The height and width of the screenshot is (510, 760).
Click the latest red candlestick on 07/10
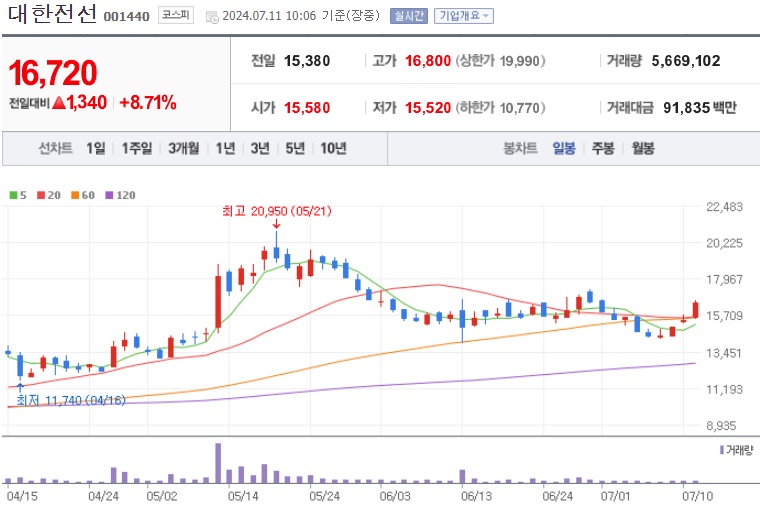pos(696,310)
